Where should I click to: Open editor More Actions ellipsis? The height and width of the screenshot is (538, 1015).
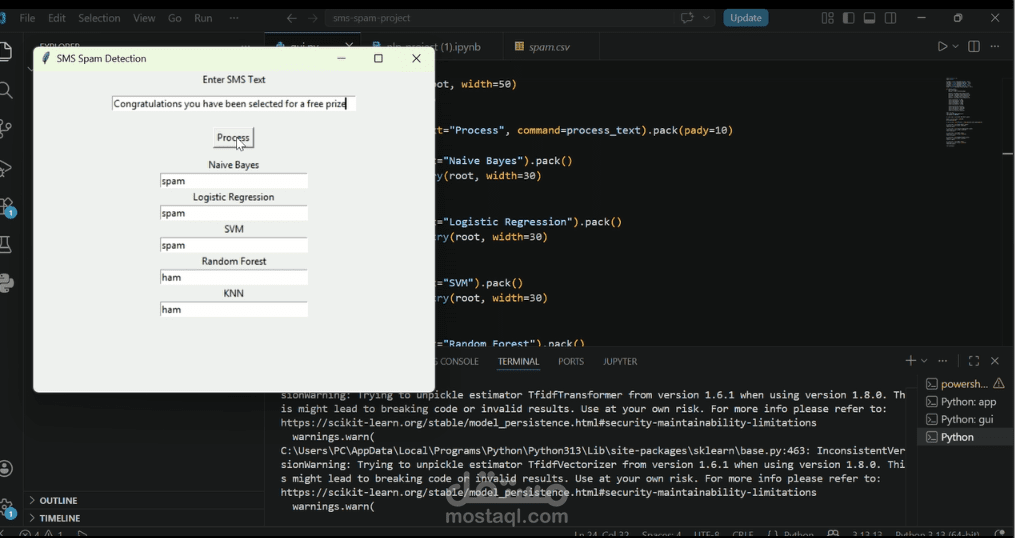point(995,47)
